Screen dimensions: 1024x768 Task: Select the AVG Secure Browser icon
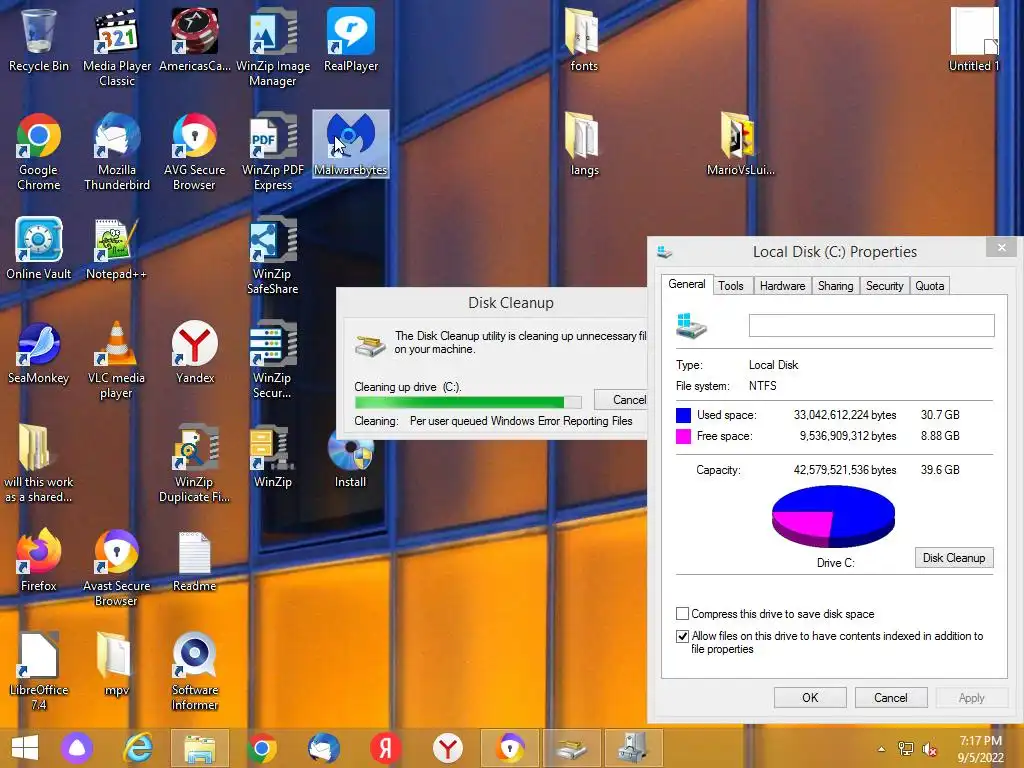(x=195, y=152)
